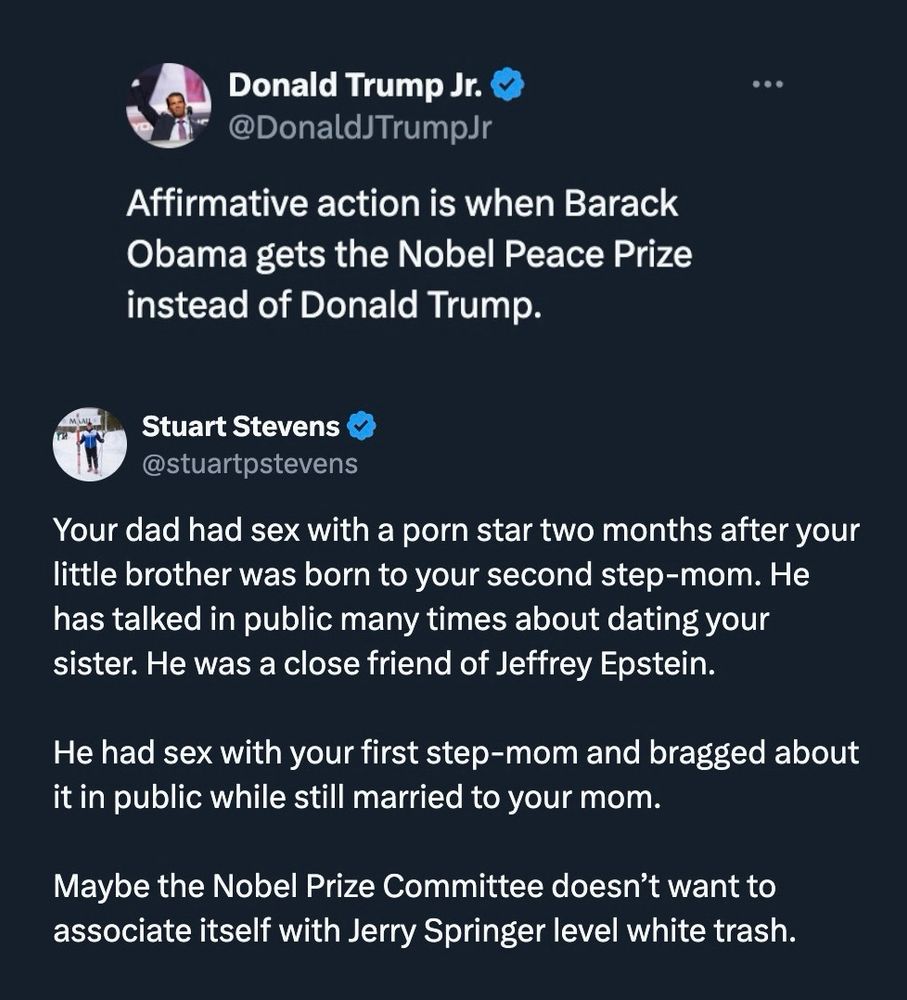Open the @stuartpstevens handle

point(250,464)
